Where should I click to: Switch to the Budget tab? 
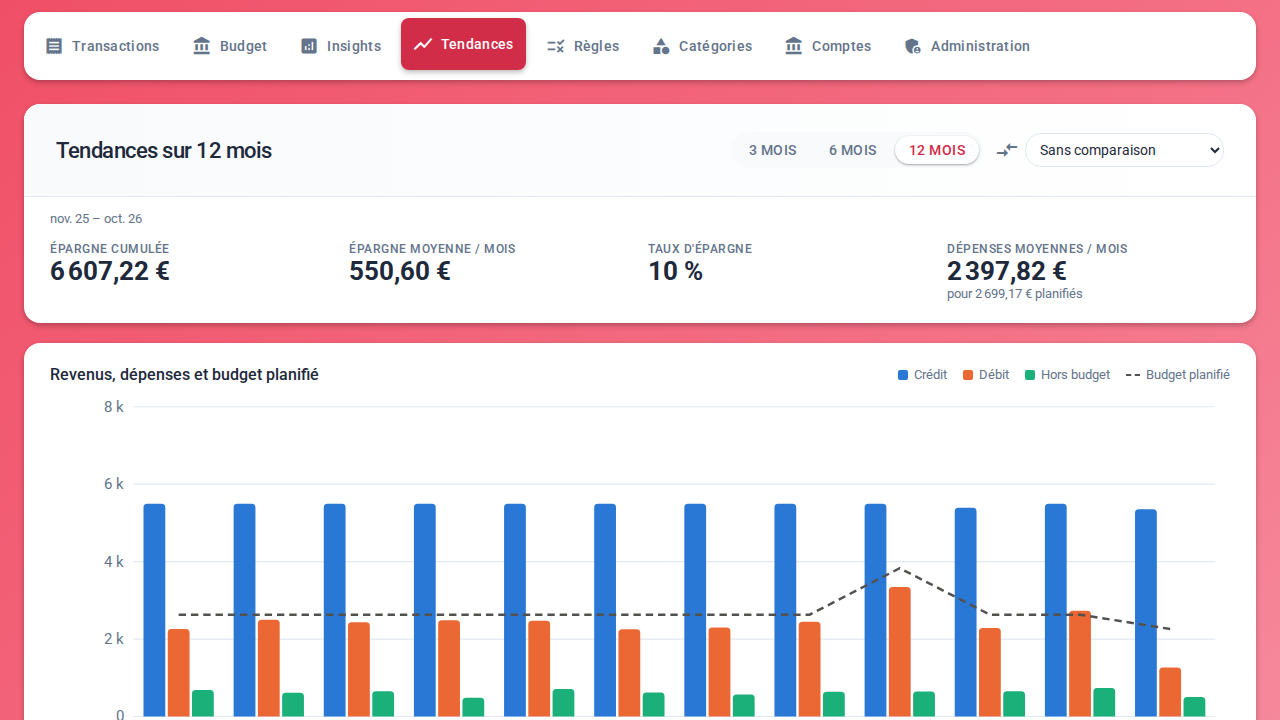click(230, 46)
